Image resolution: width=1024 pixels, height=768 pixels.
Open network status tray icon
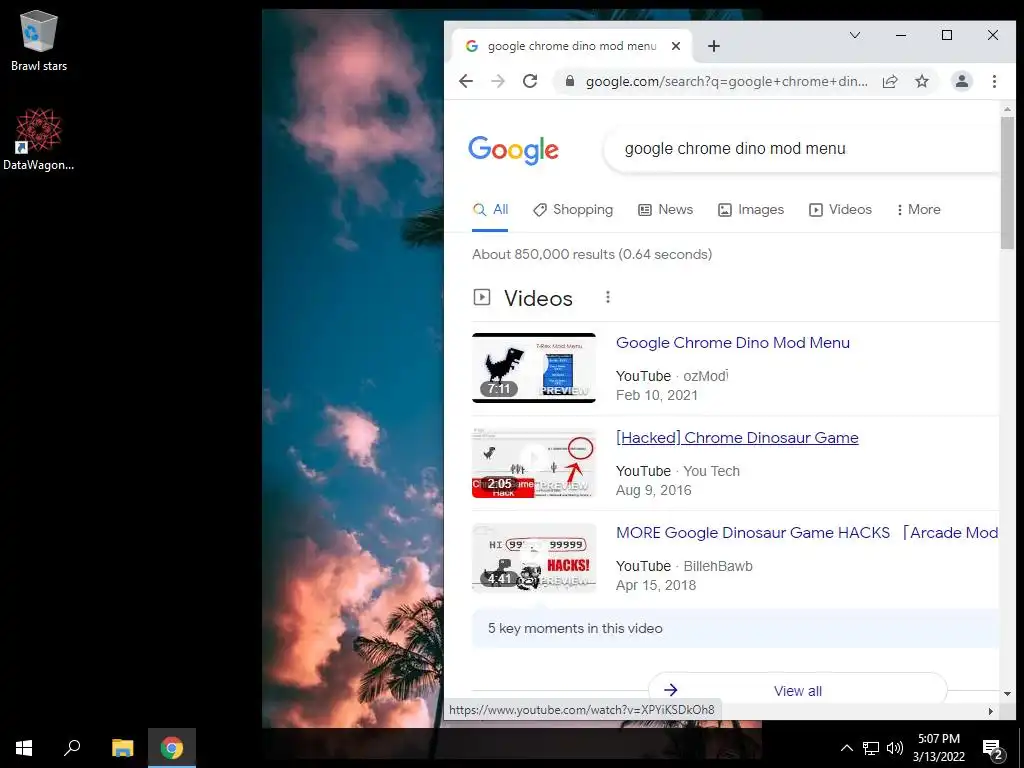coord(871,748)
